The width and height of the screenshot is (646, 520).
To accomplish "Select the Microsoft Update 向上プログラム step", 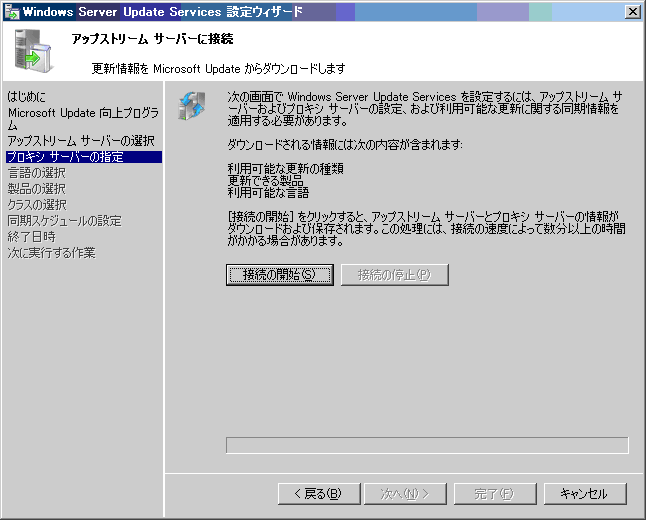I will 83,119.
